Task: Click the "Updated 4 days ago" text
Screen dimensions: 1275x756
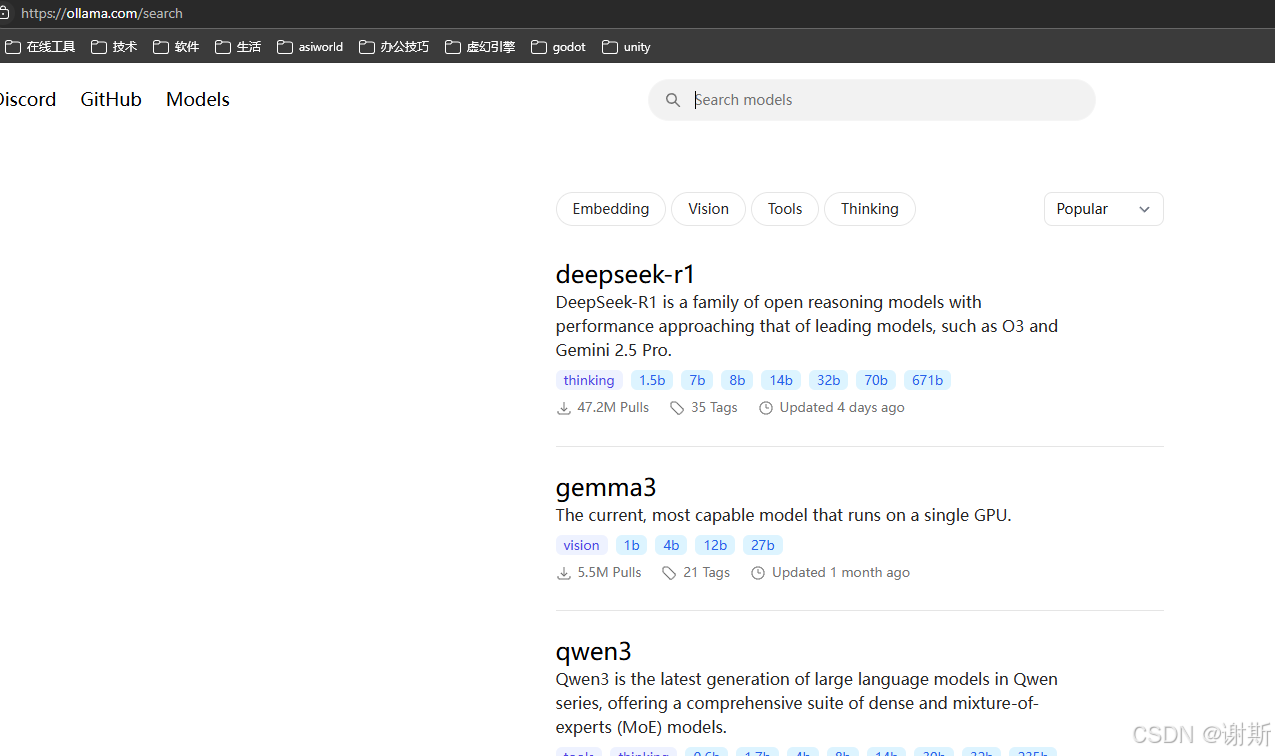Action: (x=842, y=408)
